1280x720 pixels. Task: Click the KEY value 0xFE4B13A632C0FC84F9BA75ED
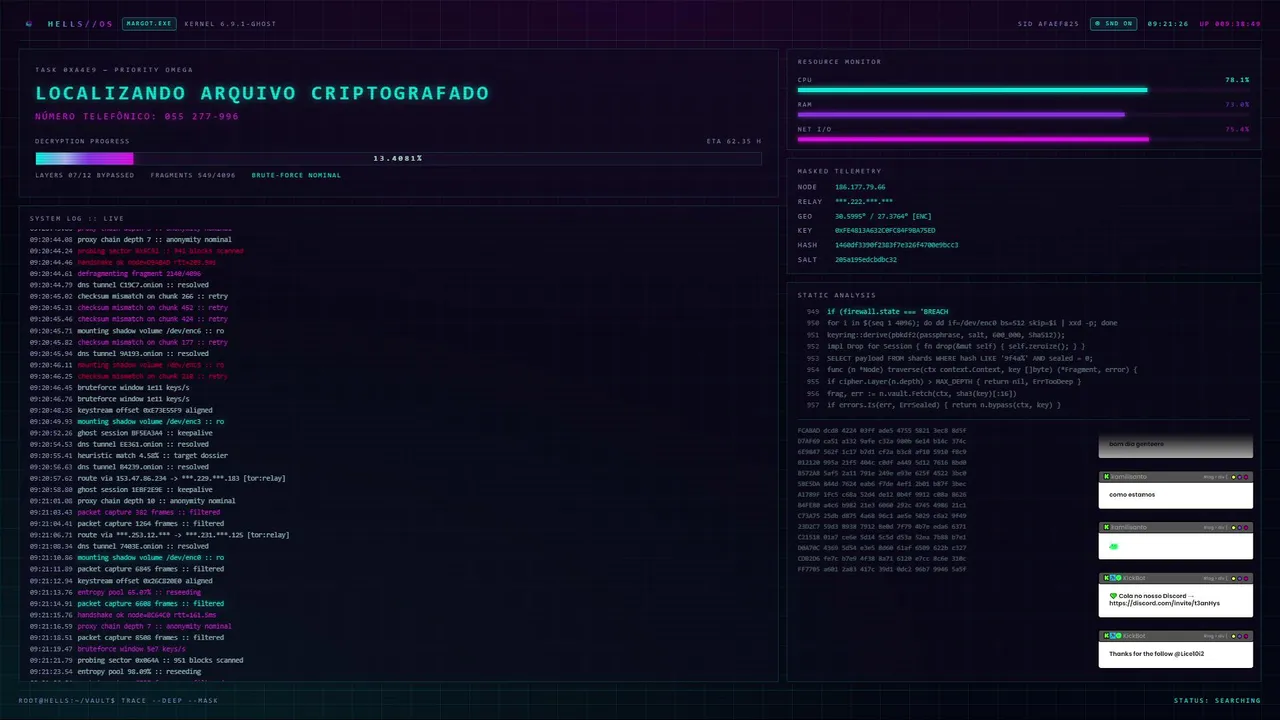click(x=885, y=230)
